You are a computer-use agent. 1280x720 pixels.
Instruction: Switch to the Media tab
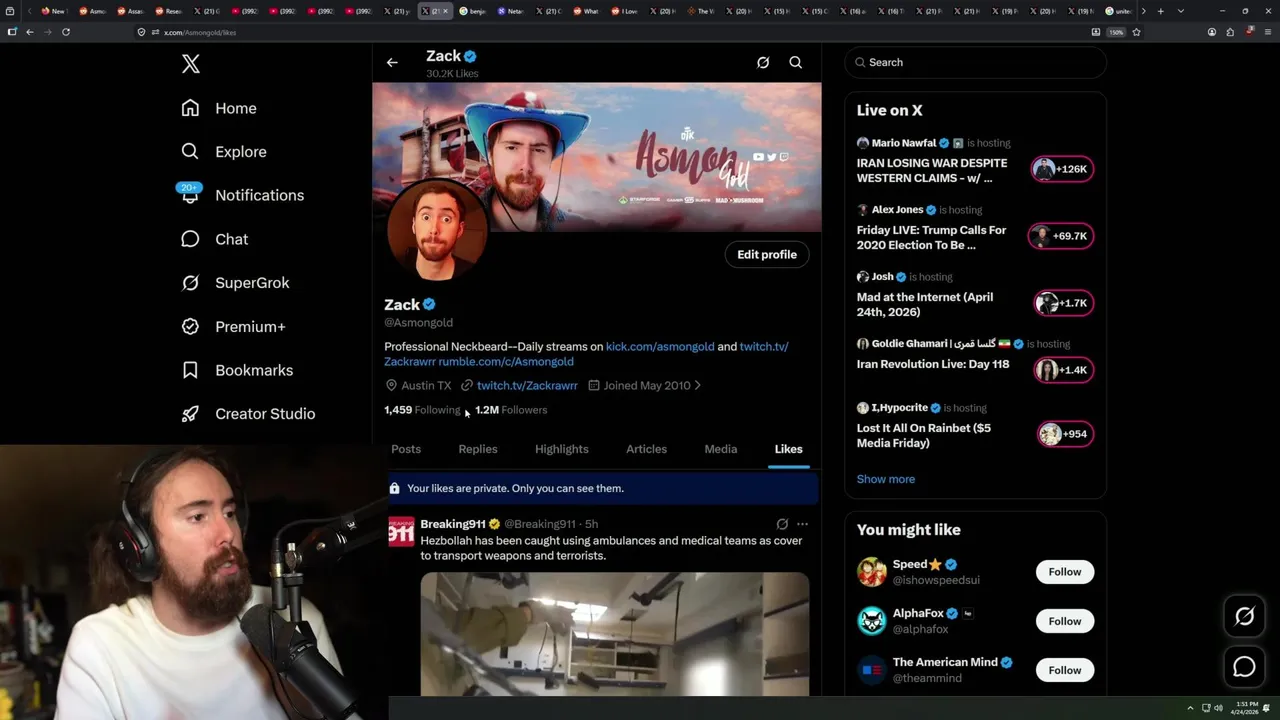[x=720, y=449]
